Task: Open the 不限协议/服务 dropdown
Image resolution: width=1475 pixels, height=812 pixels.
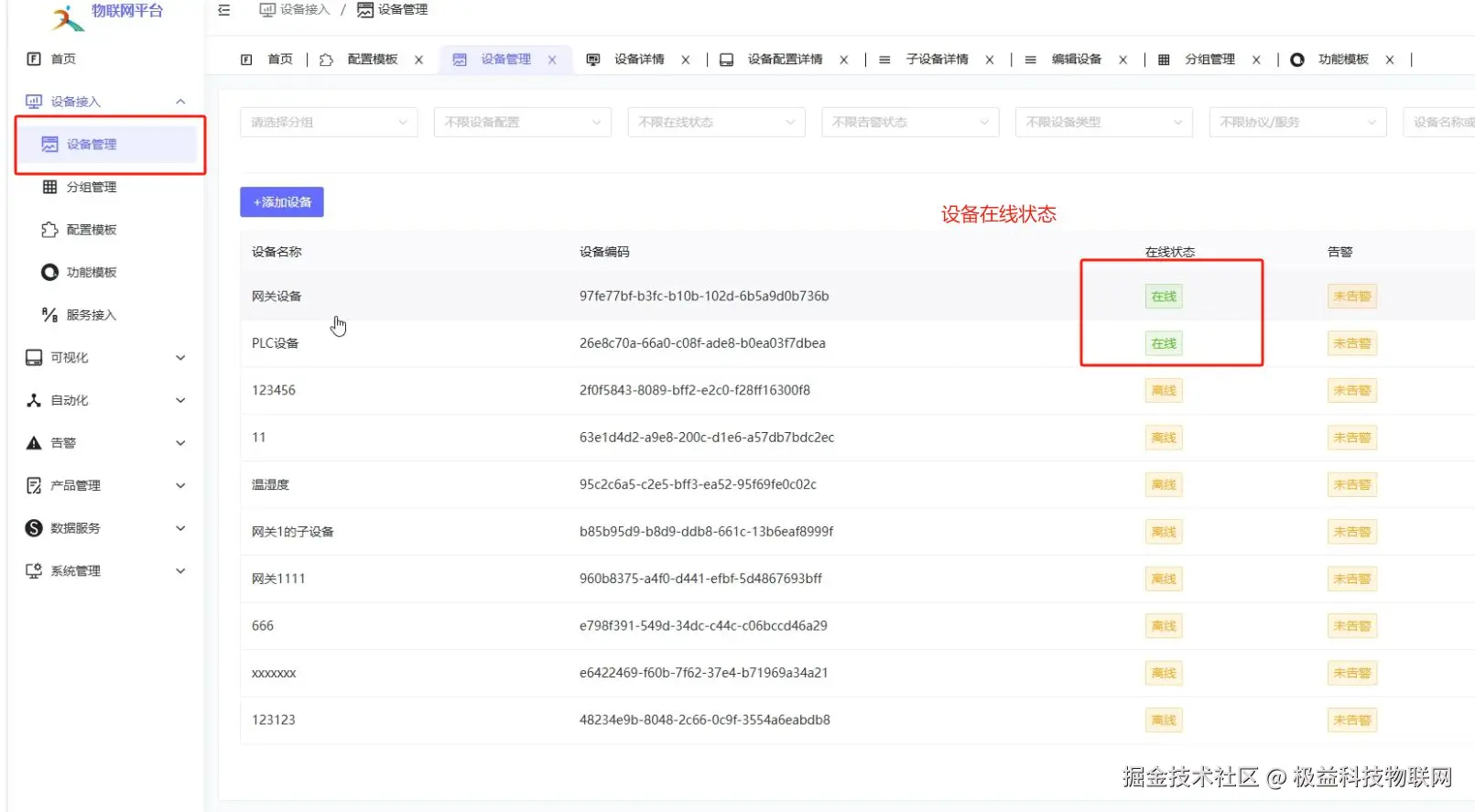Action: pyautogui.click(x=1298, y=122)
